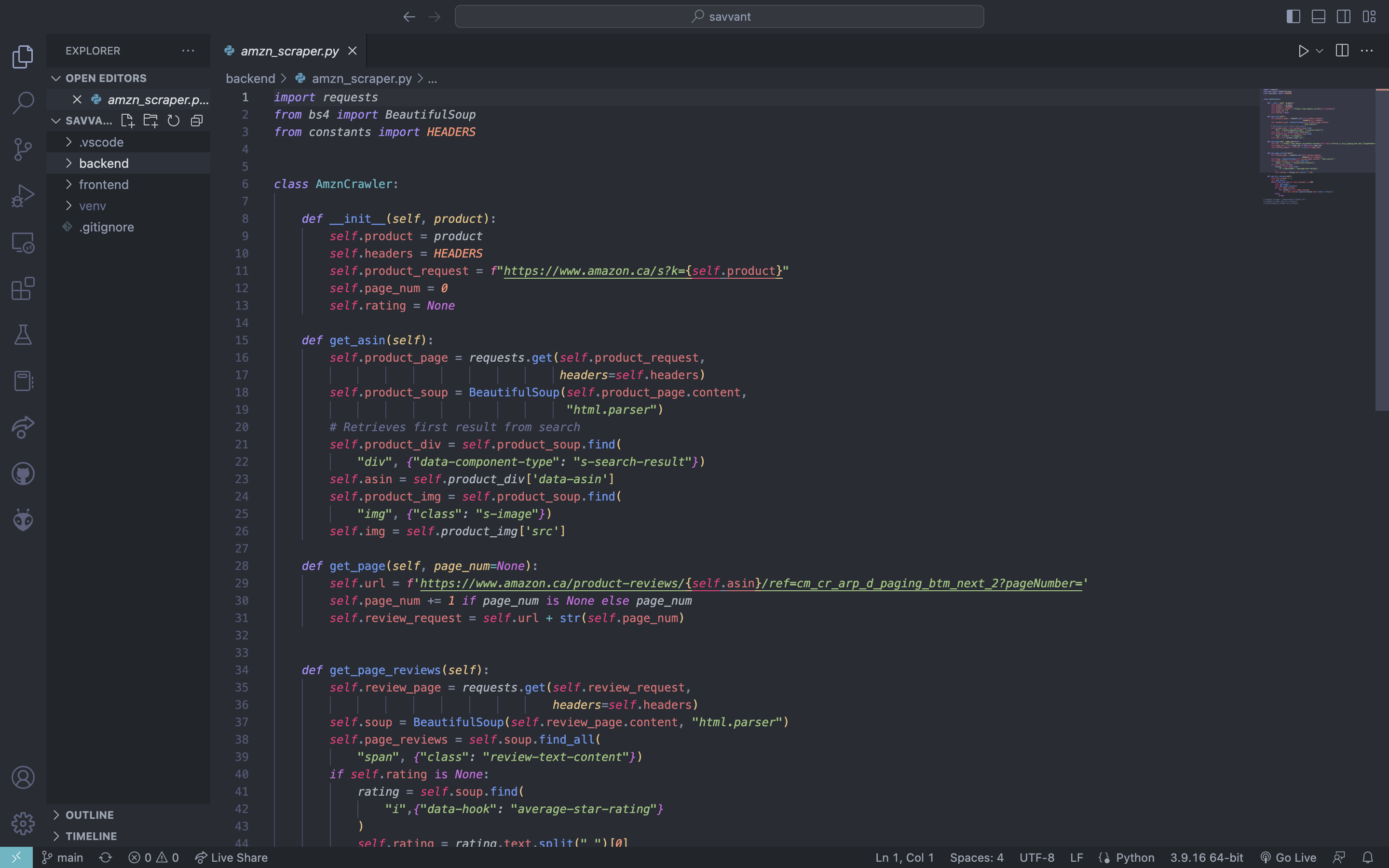
Task: Run the Python file with play button
Action: tap(1303, 51)
